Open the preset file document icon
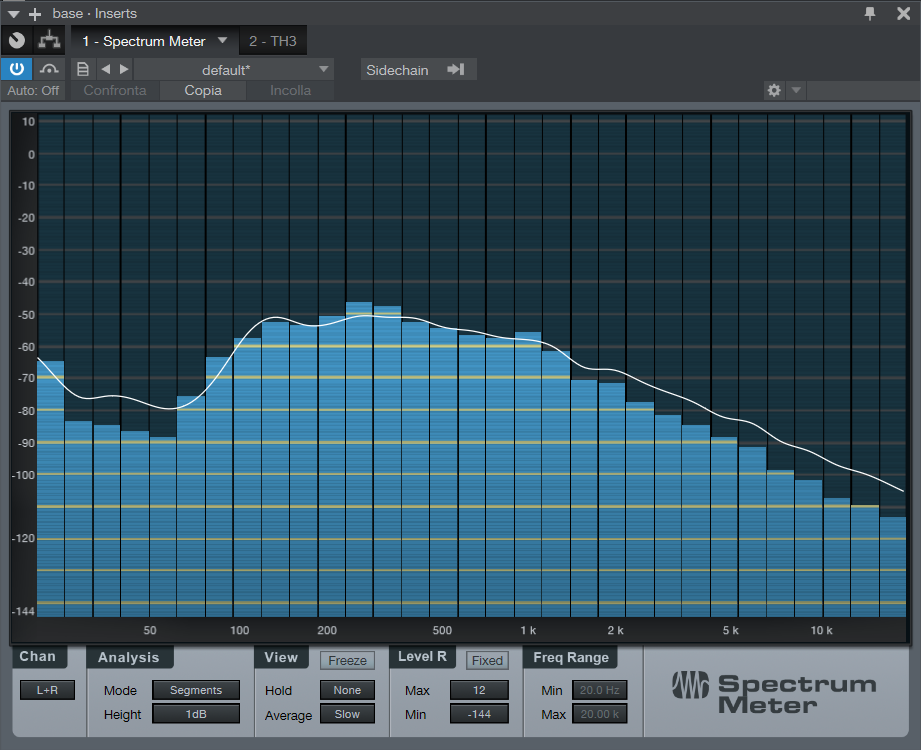921x750 pixels. point(83,69)
